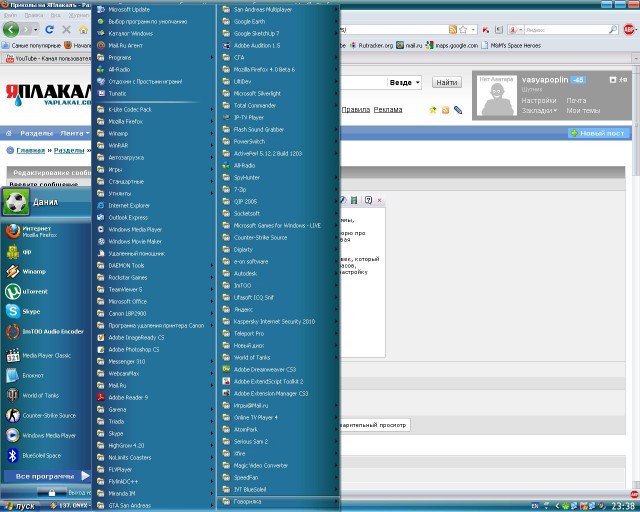640x512 pixels.
Task: Open Реклама link on the site
Action: [388, 110]
